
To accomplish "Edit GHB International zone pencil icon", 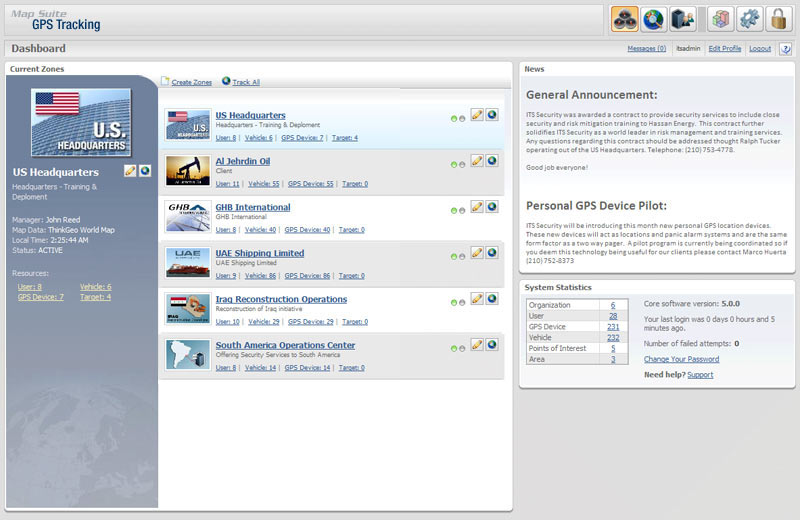I will [477, 207].
